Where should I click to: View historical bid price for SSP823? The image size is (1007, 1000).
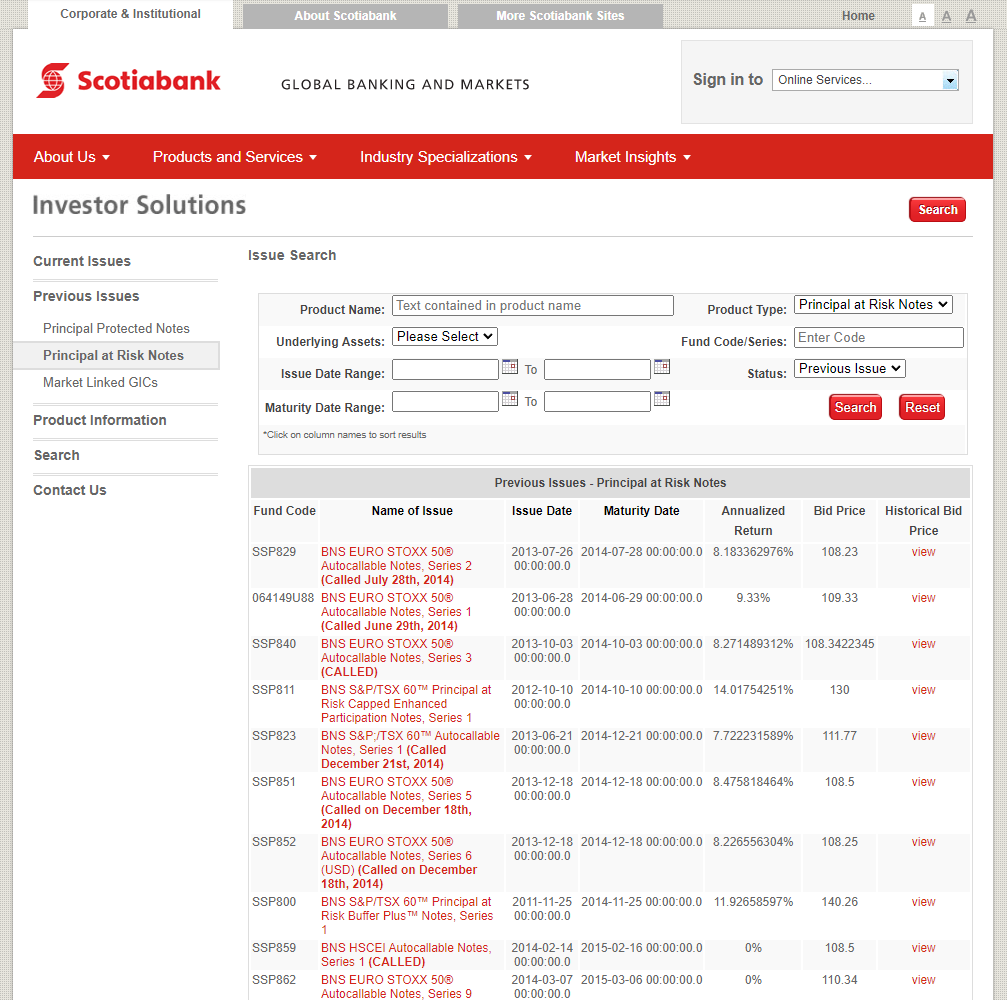[923, 736]
